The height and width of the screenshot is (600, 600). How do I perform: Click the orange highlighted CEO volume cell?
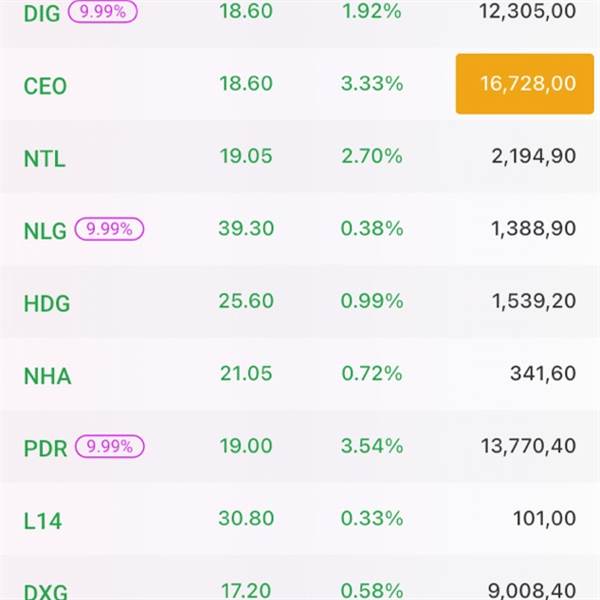tap(517, 84)
